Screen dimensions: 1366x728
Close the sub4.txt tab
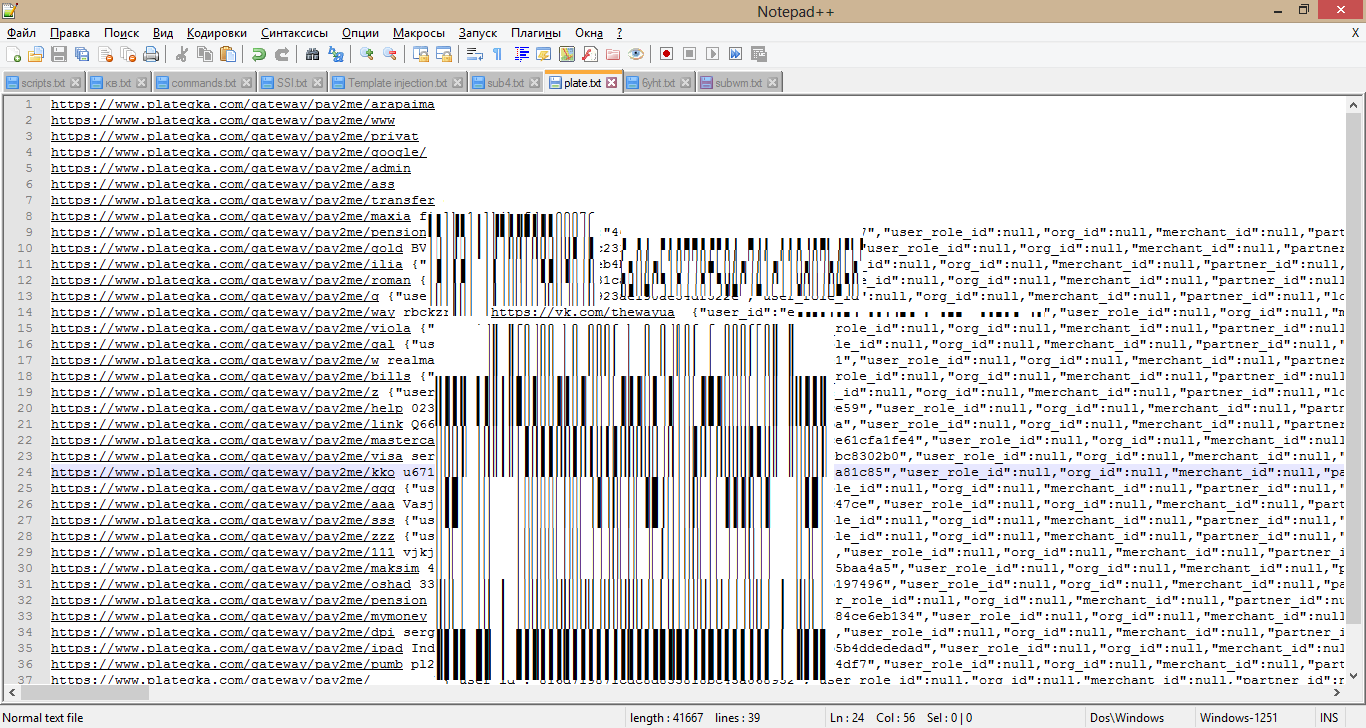tap(534, 83)
